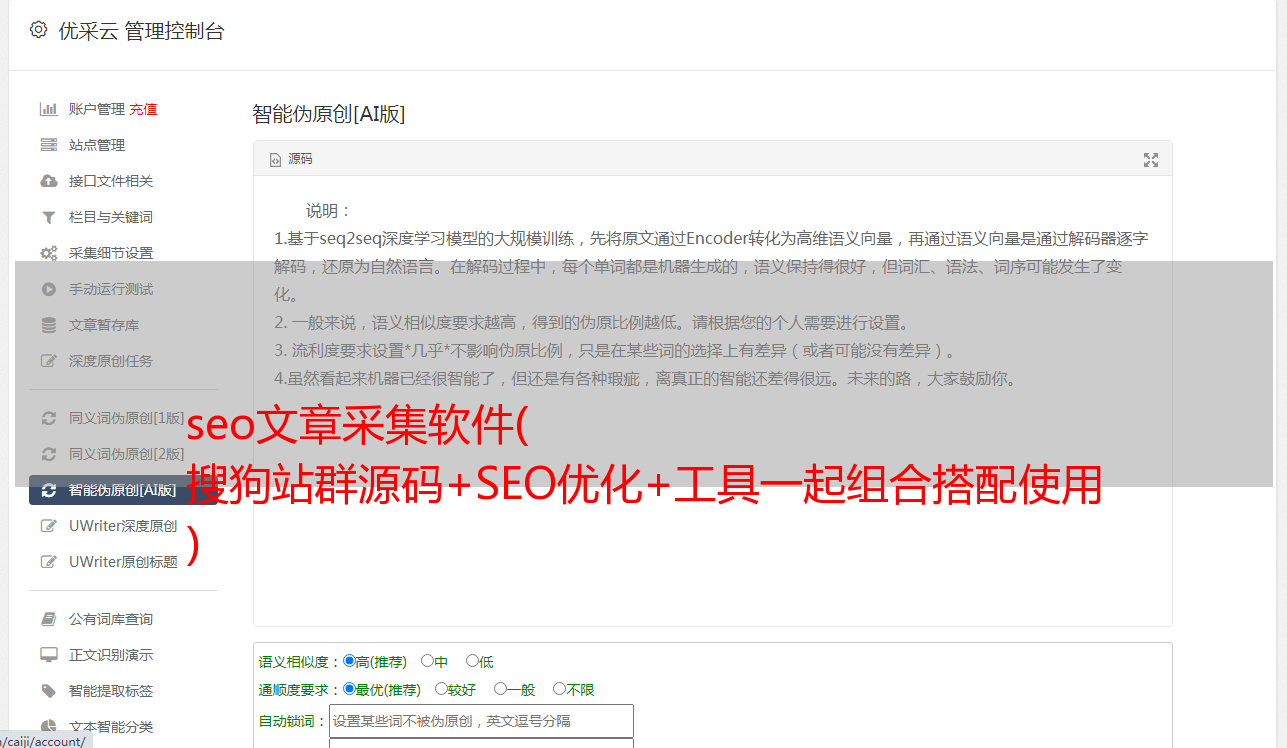Select 语义相似度 低 radio
1287x748 pixels.
pyautogui.click(x=472, y=661)
